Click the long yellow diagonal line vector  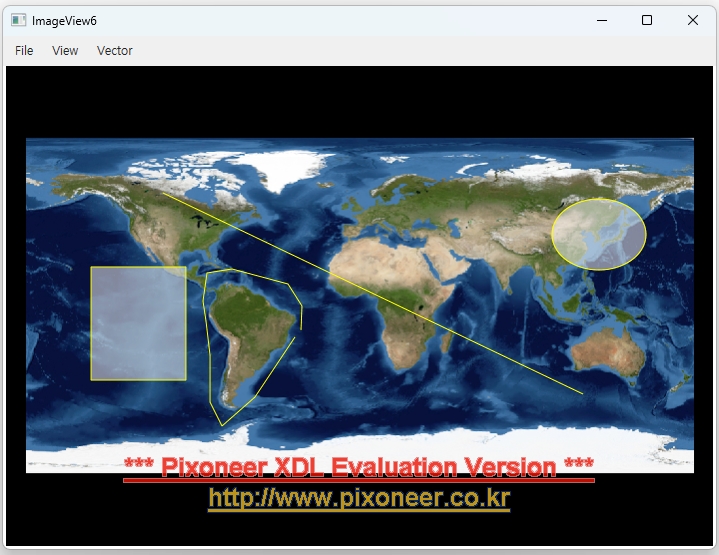pyautogui.click(x=373, y=293)
